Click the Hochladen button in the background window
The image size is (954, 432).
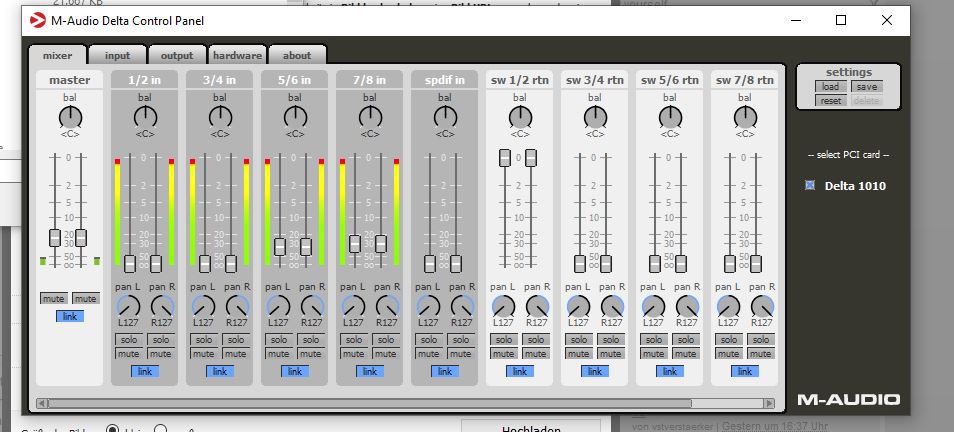(531, 428)
